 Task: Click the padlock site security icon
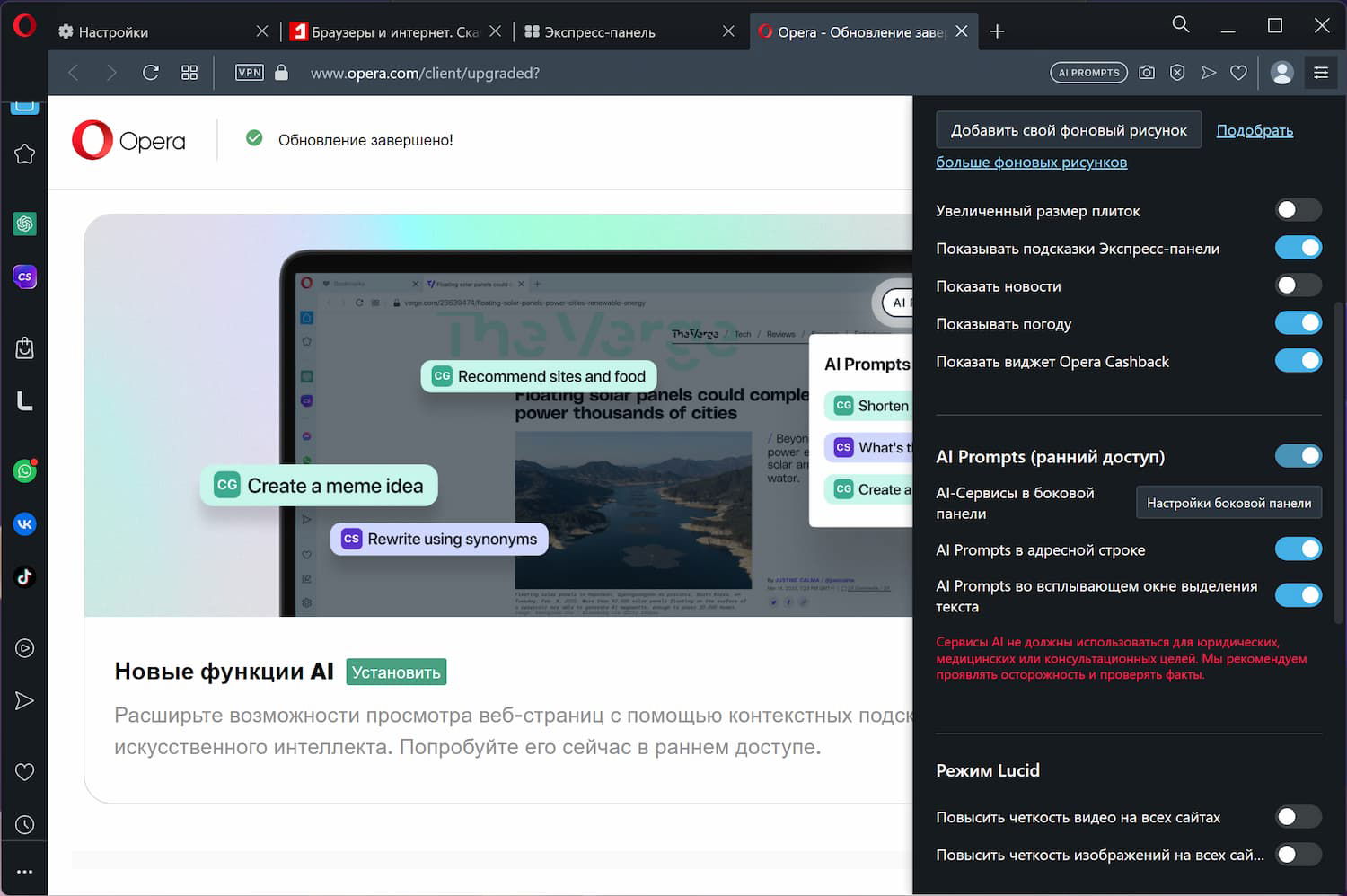[281, 73]
